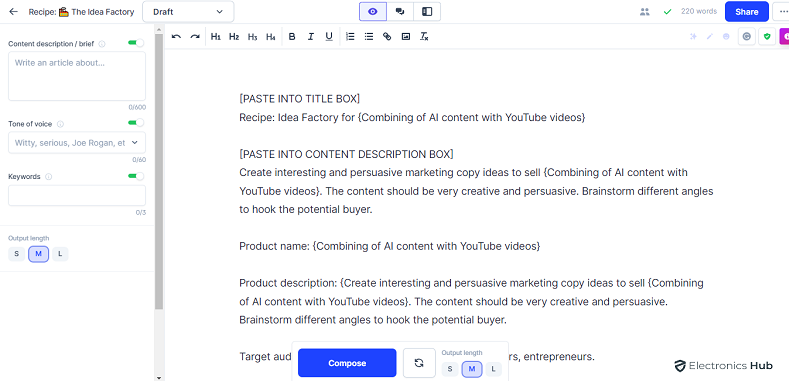
Task: Click the regenerate icon beside Compose
Action: click(419, 363)
